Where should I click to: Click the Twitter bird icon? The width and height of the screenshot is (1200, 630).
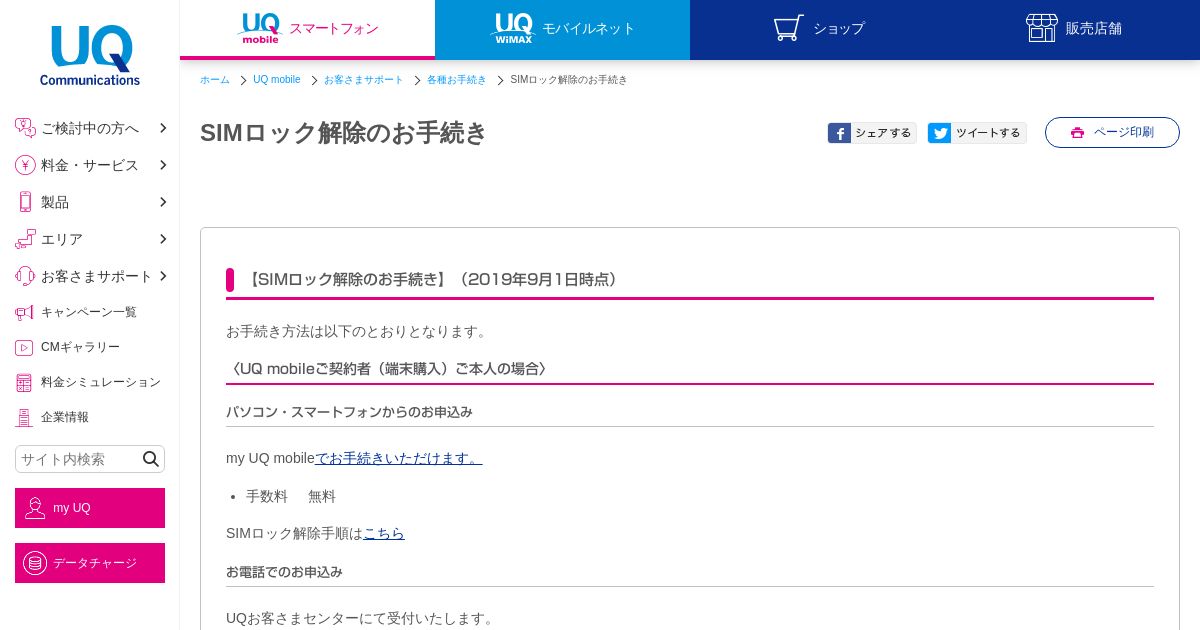pyautogui.click(x=939, y=133)
